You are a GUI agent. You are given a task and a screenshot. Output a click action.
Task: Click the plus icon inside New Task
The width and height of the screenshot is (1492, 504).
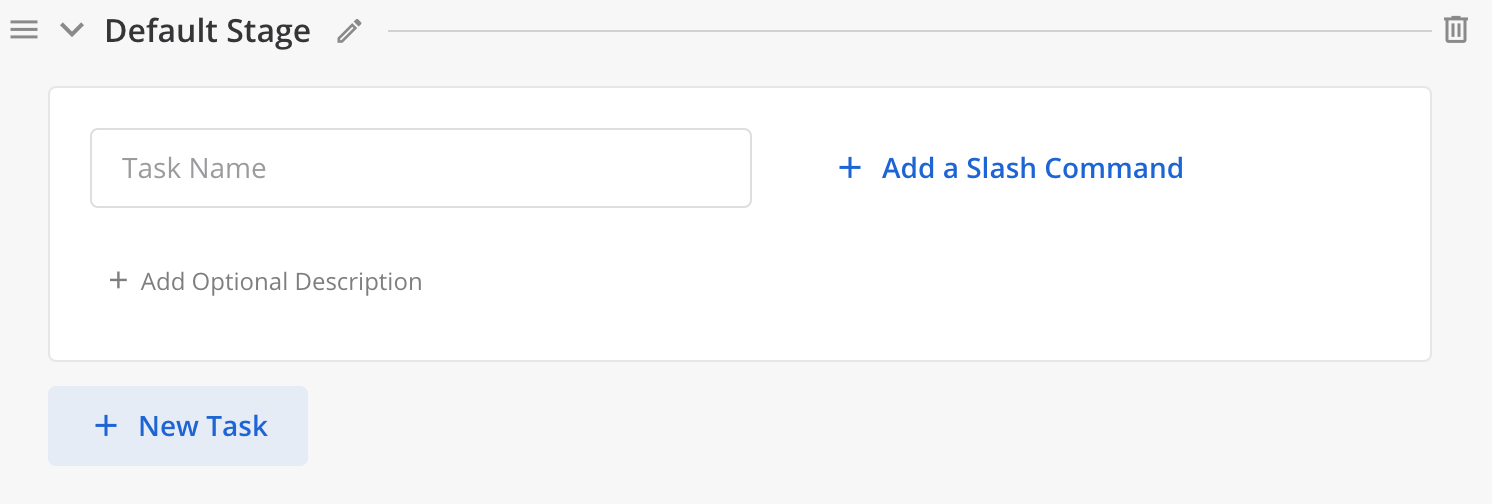tap(105, 426)
